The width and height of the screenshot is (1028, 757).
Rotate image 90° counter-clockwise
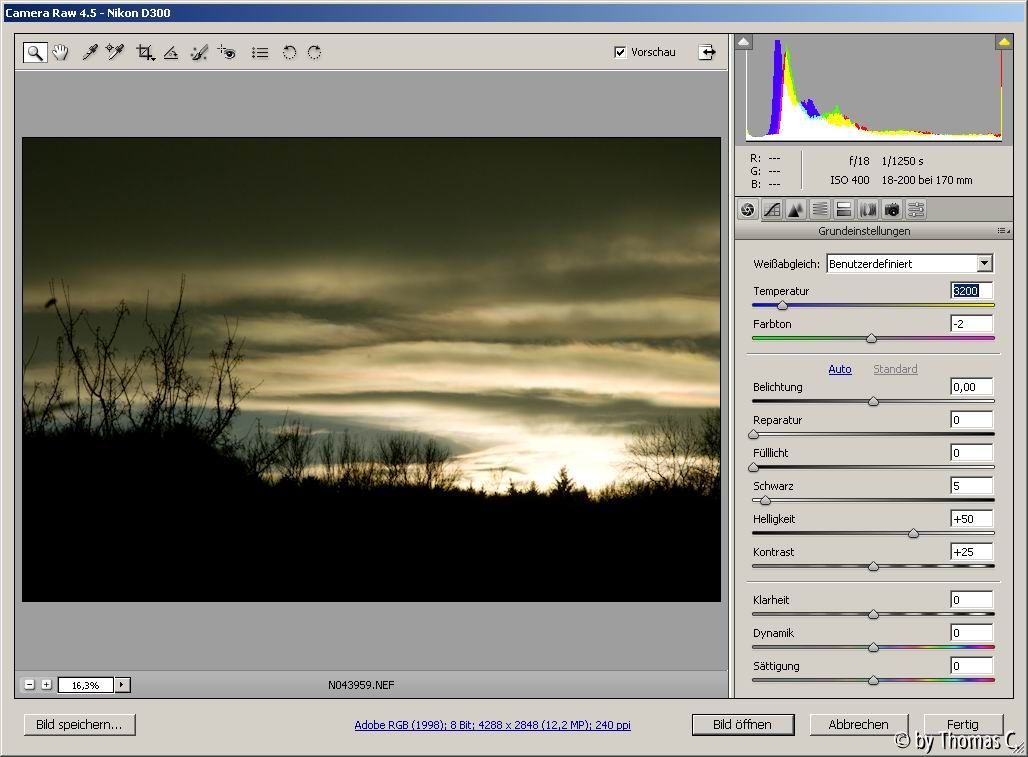pos(289,53)
